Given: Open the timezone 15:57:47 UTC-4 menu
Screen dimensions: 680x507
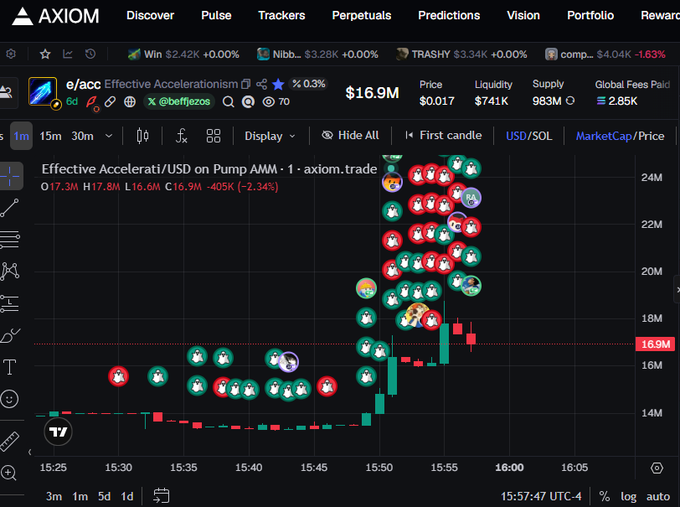Looking at the screenshot, I should tap(541, 496).
